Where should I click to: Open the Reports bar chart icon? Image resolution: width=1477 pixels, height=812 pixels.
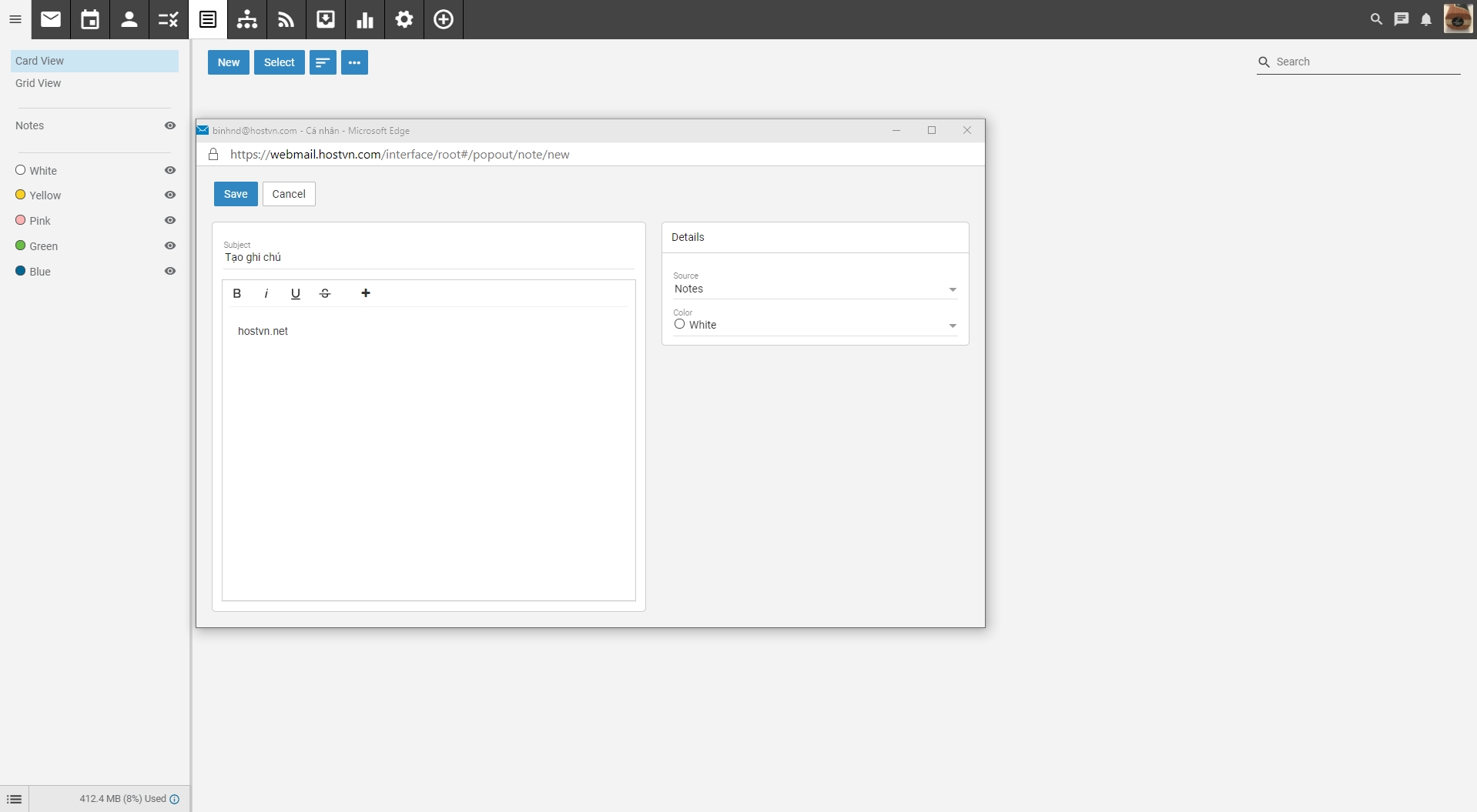click(x=365, y=19)
